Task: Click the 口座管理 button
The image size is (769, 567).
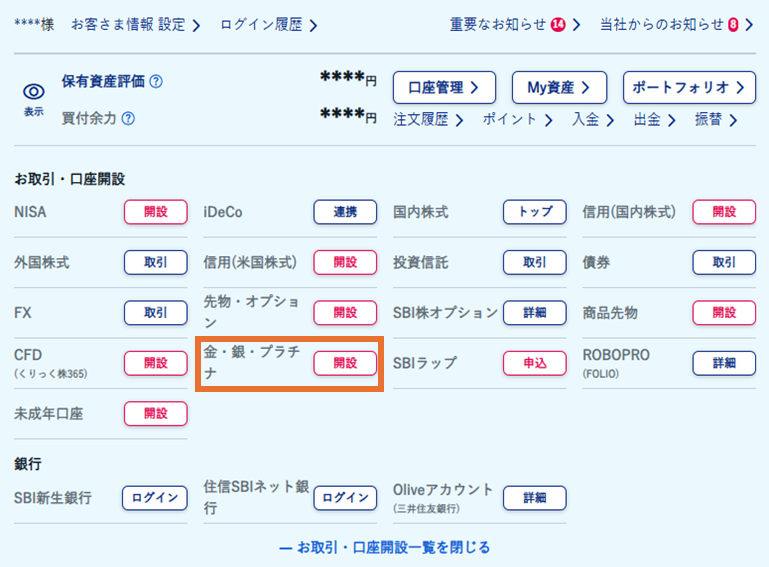Action: pyautogui.click(x=444, y=88)
